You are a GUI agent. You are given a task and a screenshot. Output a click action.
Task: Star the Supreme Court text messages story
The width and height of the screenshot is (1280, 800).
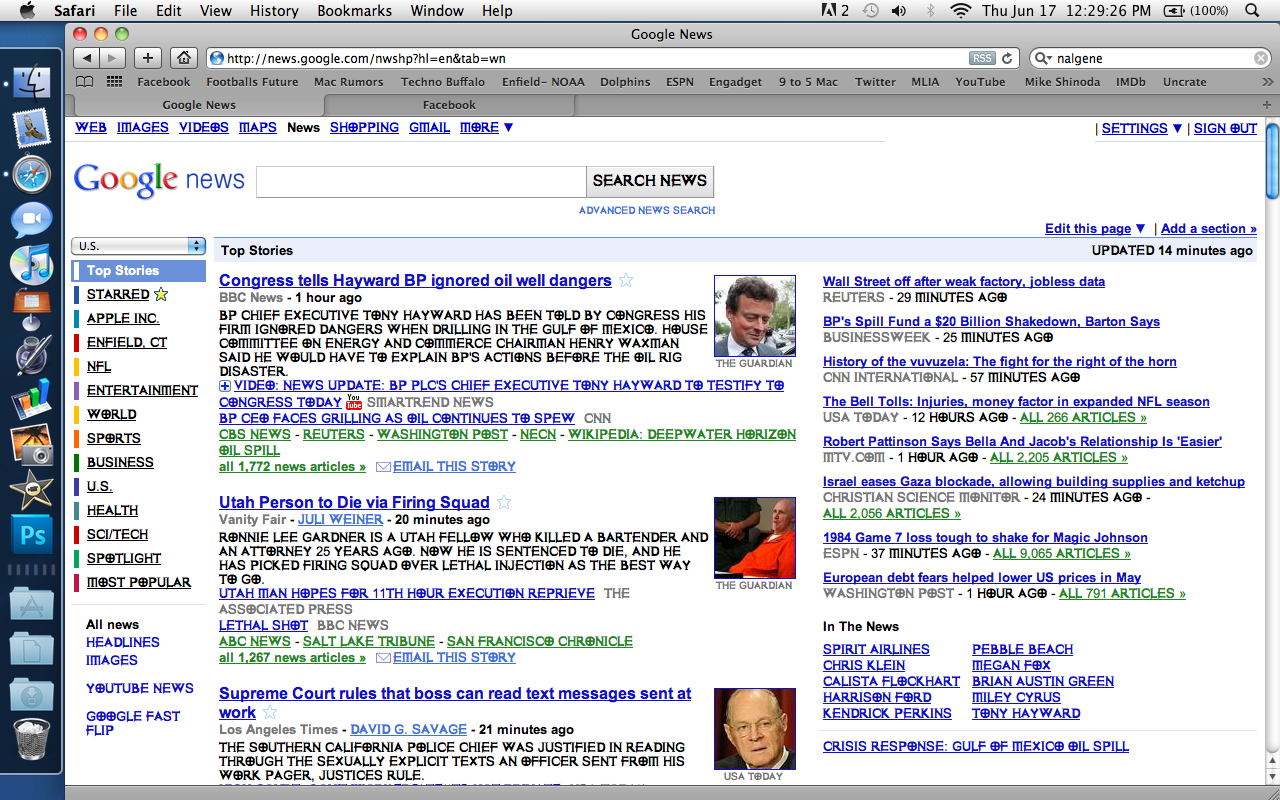coord(269,712)
